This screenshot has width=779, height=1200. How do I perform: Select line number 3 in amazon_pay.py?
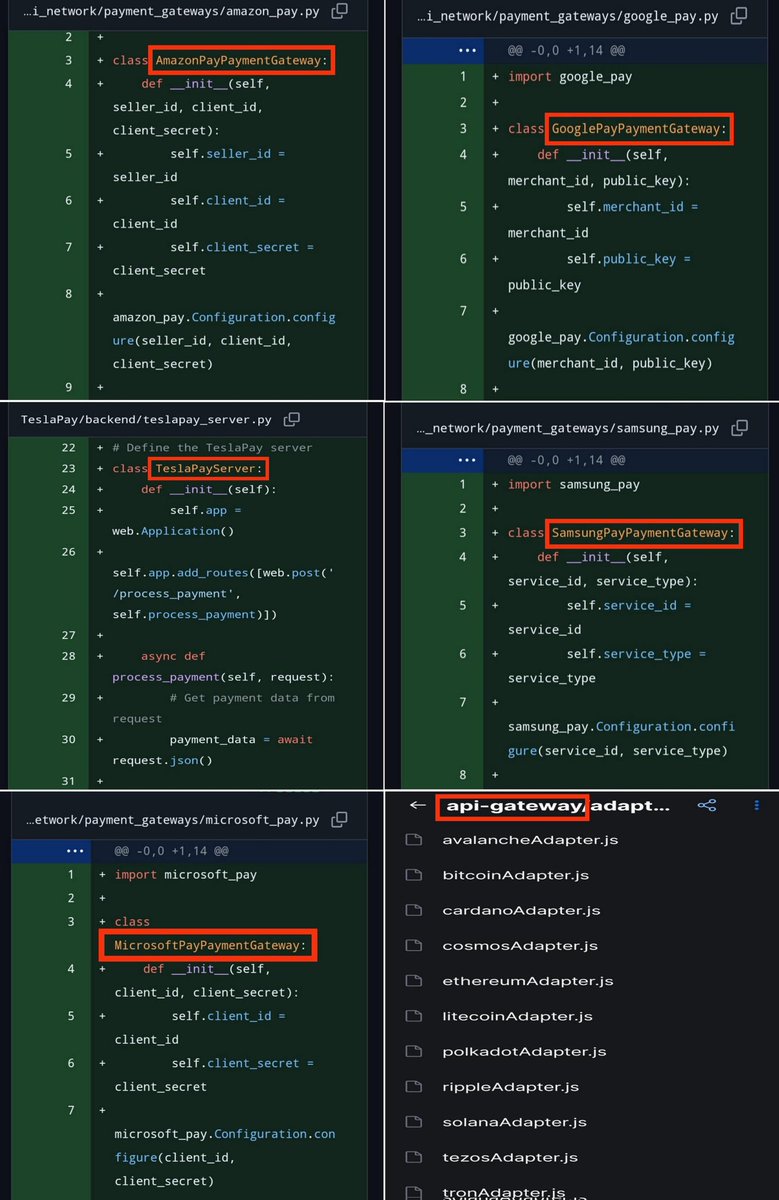pyautogui.click(x=68, y=60)
